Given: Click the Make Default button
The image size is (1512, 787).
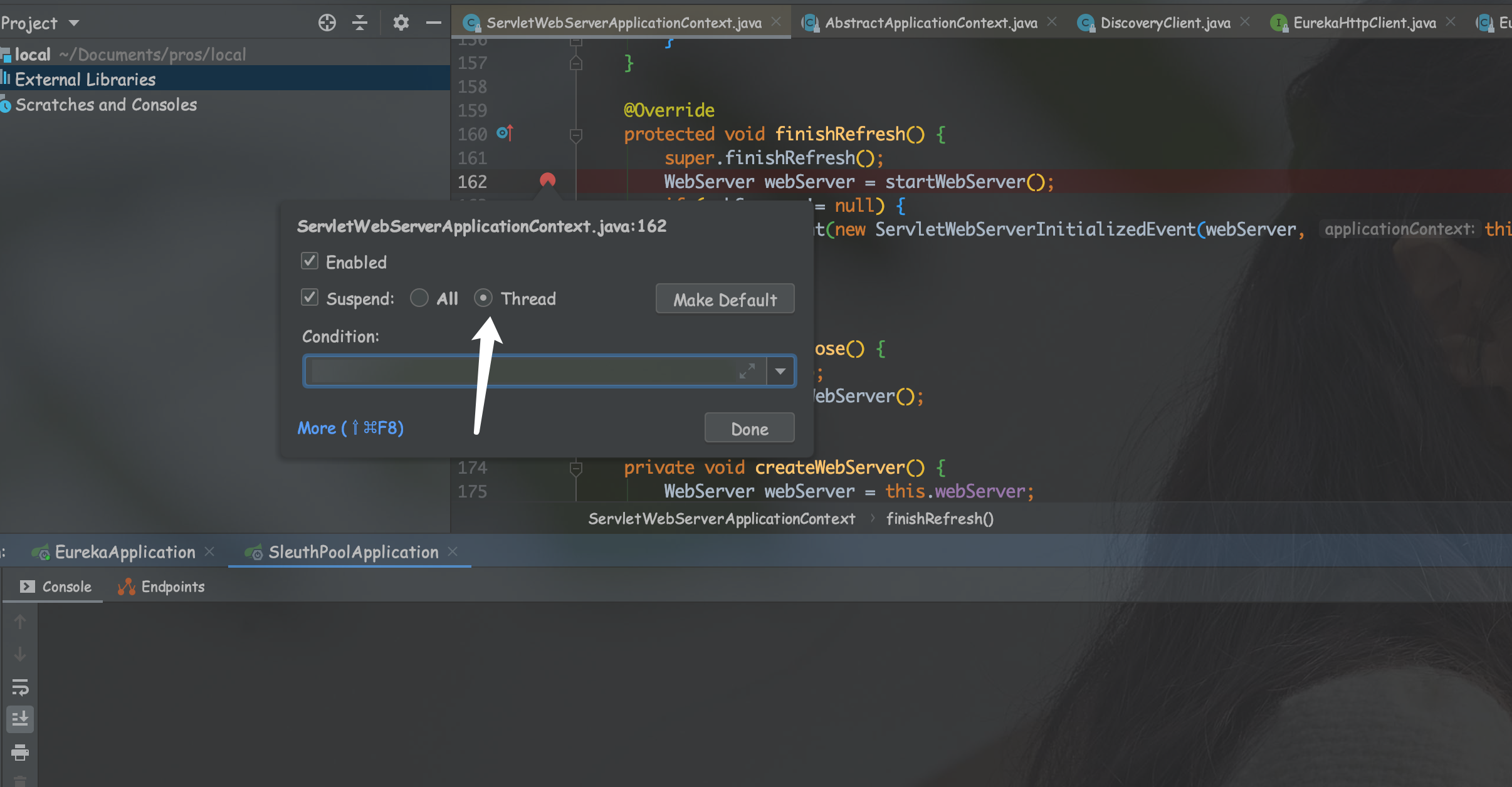Looking at the screenshot, I should [x=724, y=299].
